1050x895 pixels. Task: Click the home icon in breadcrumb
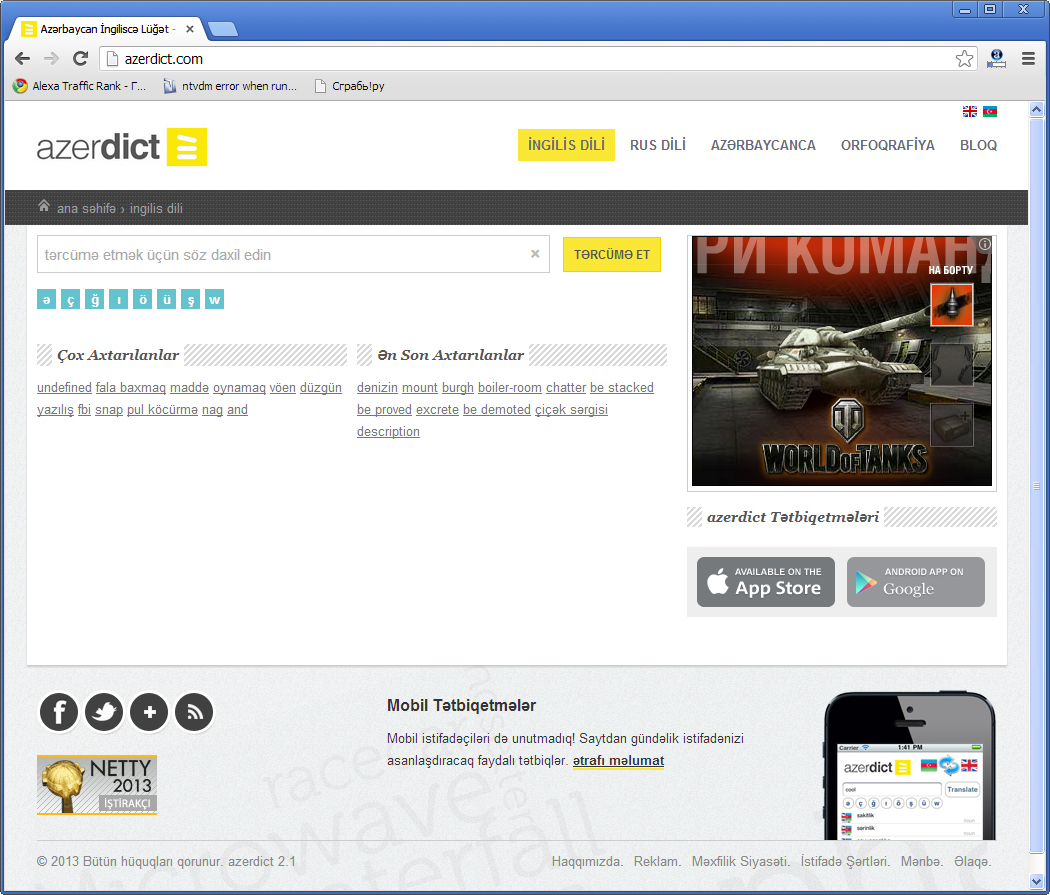click(x=44, y=206)
